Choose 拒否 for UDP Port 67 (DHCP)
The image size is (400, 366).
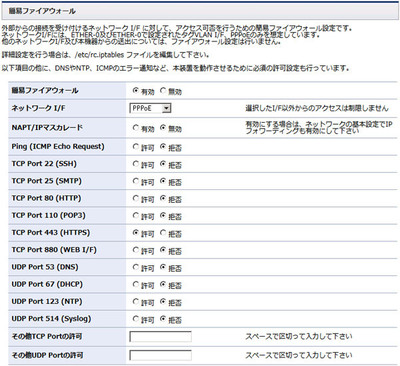(163, 284)
